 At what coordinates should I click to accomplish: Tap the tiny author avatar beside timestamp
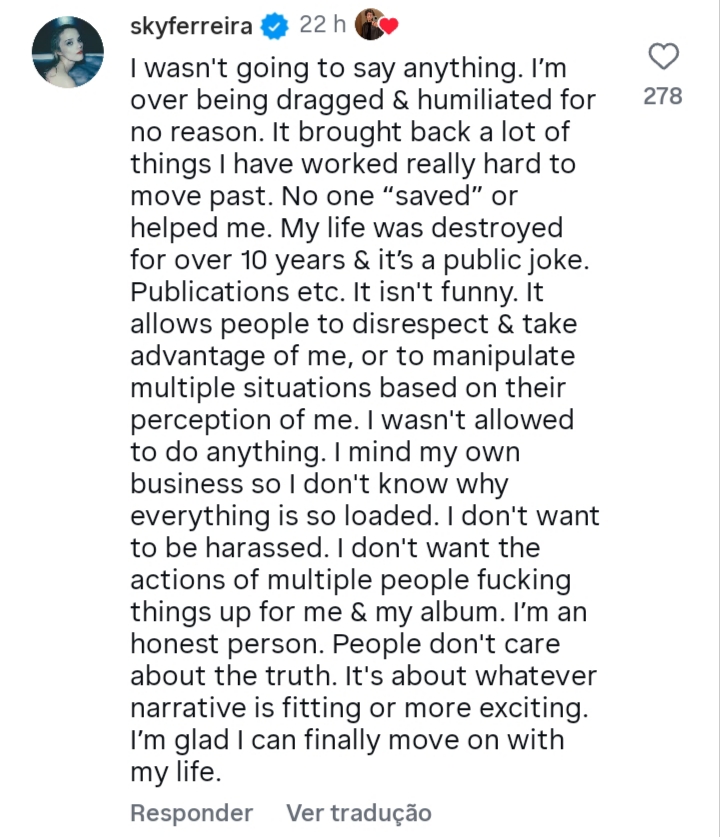[x=369, y=27]
